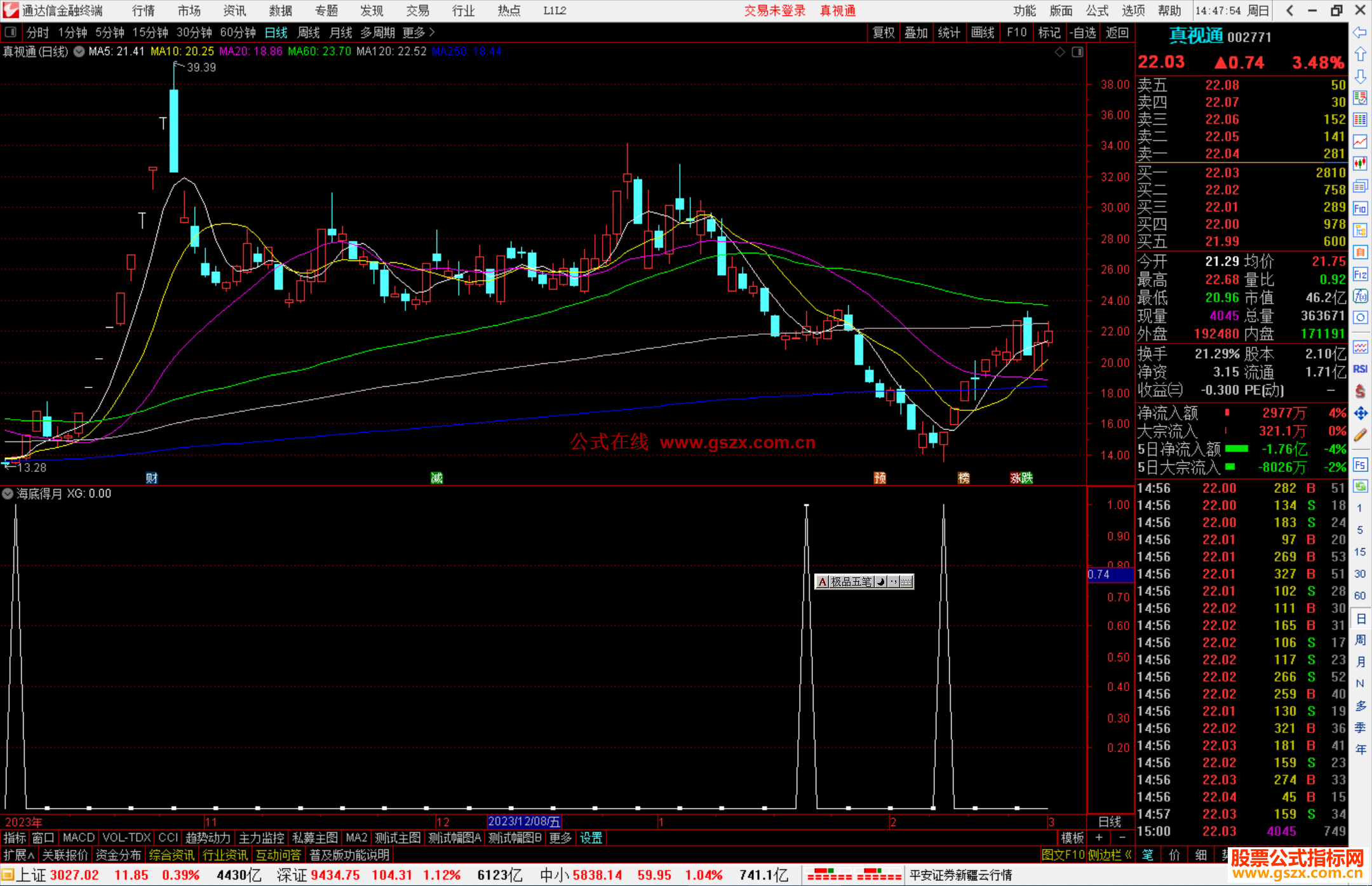Click the back arrow icon in right sidebar
This screenshot has height=886, width=1372.
point(1360,32)
